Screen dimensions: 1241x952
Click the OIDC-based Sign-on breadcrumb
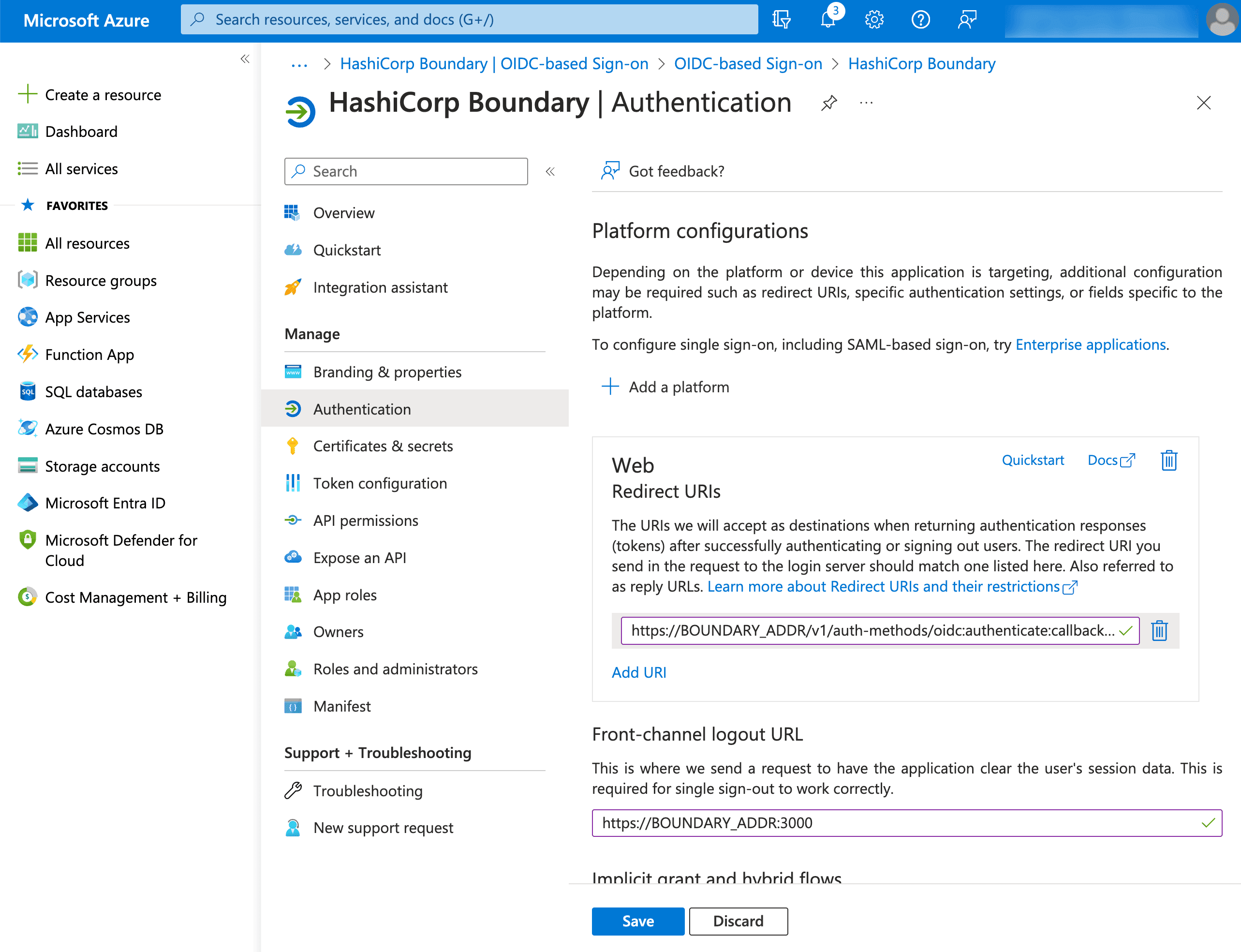[748, 63]
